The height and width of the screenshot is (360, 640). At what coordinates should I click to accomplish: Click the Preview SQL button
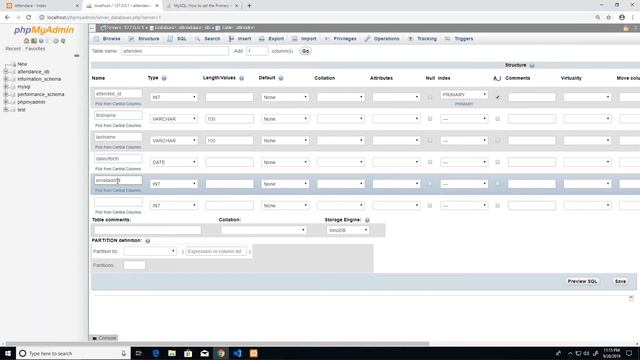[x=582, y=281]
